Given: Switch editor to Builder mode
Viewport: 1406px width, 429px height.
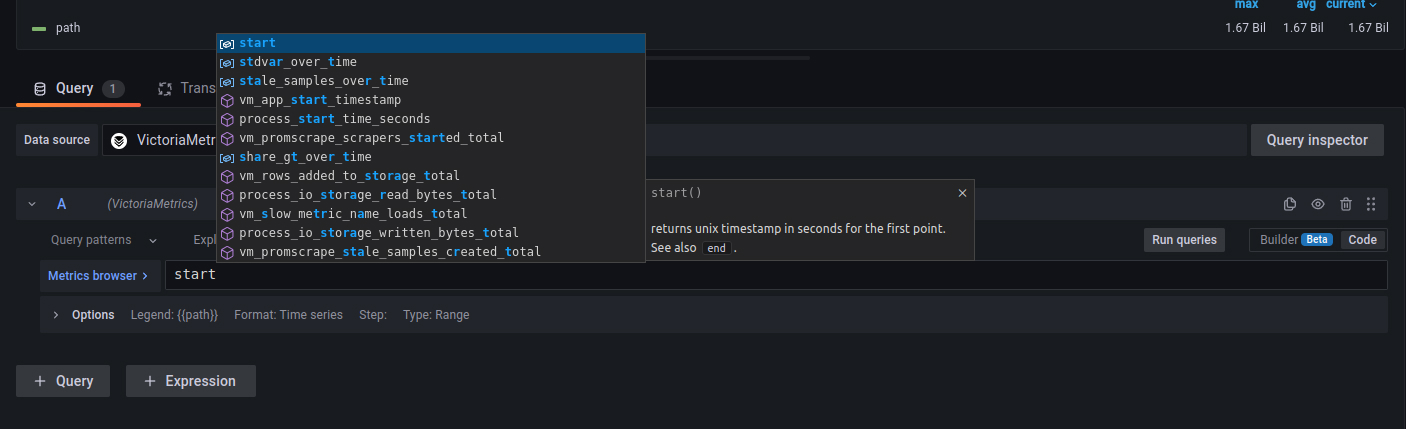Looking at the screenshot, I should coord(1293,240).
